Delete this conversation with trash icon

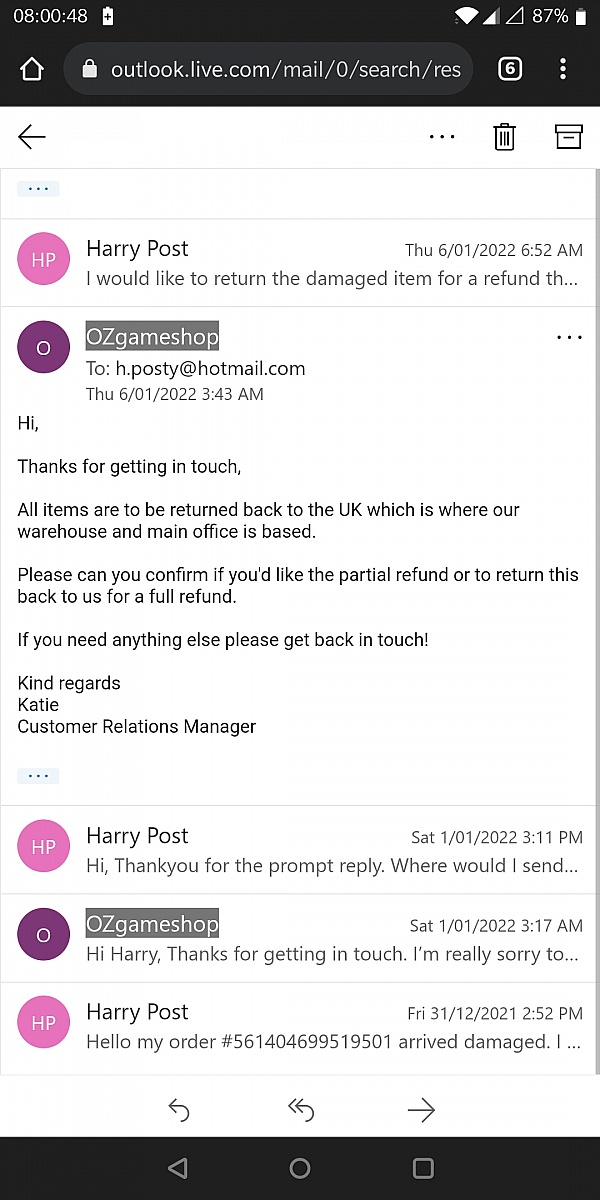point(504,137)
